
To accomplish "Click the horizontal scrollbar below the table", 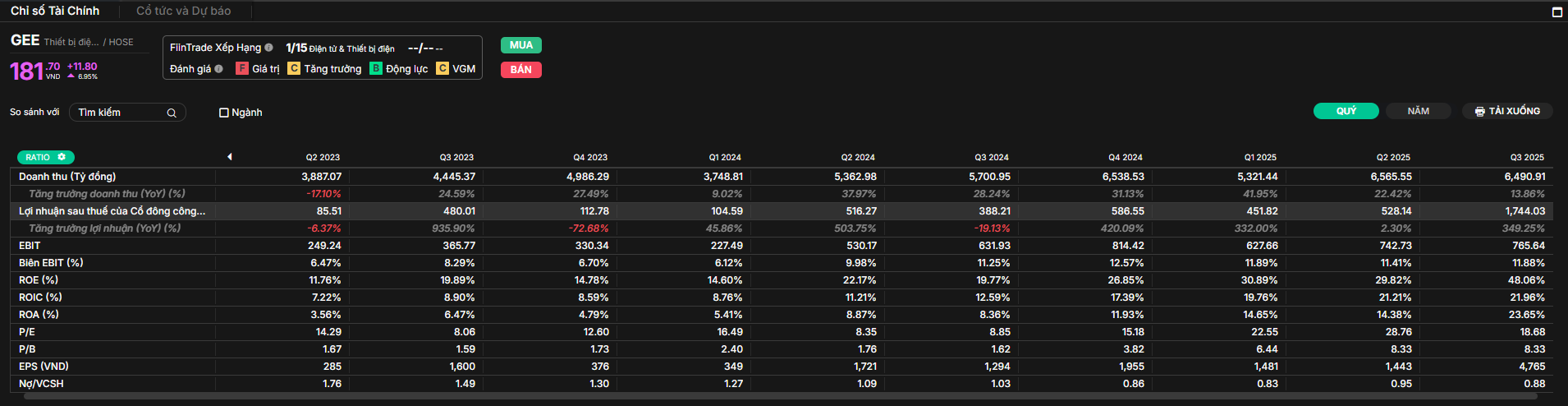I will tap(780, 397).
